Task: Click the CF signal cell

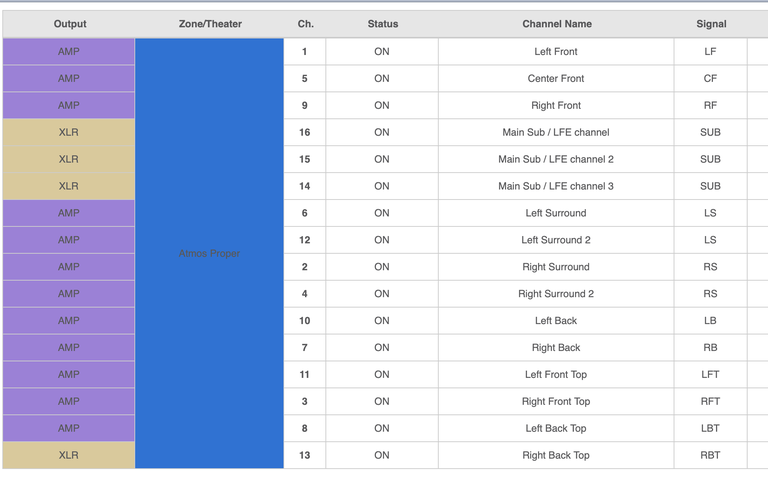Action: click(710, 79)
